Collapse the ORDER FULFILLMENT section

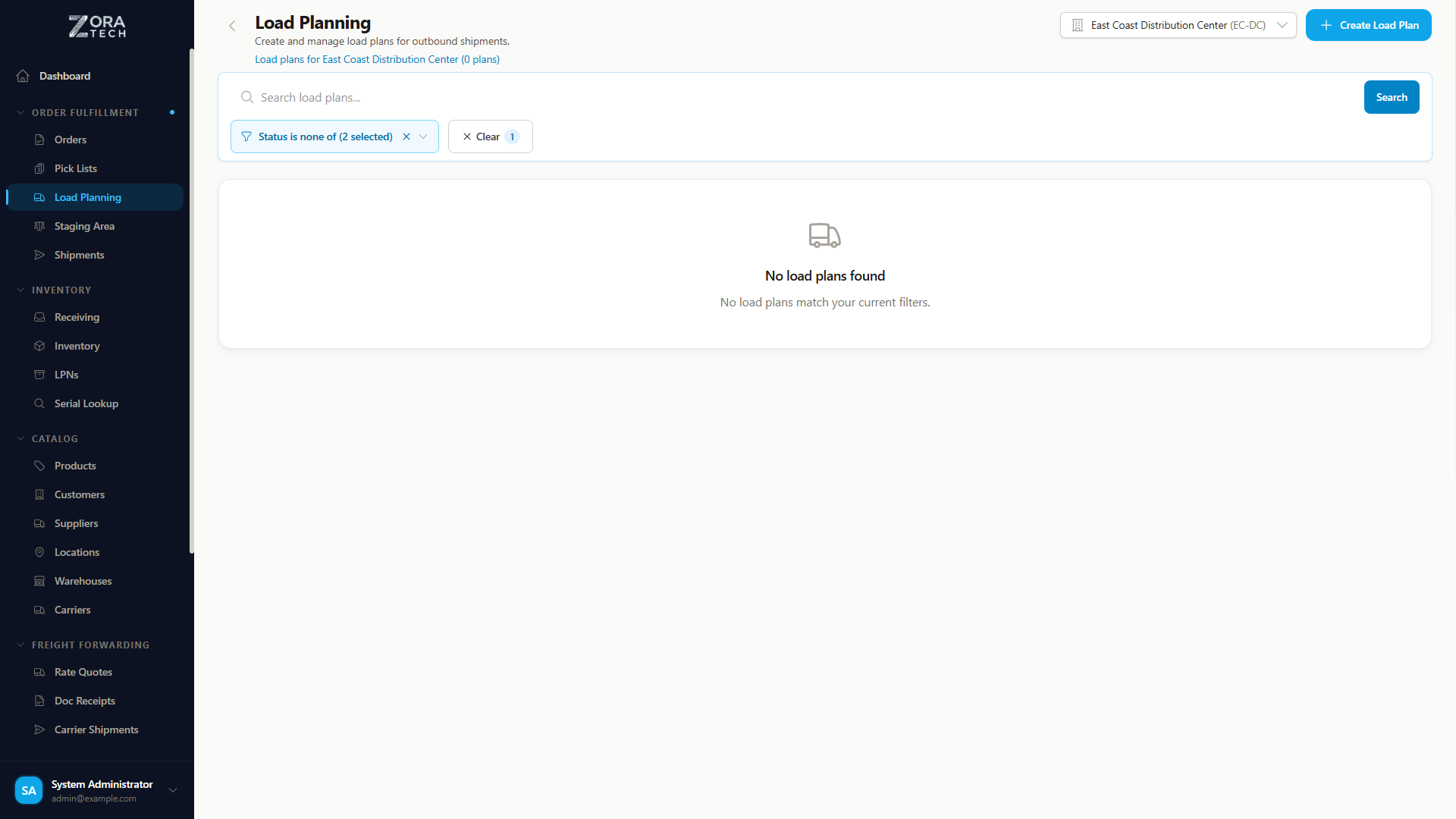[x=20, y=112]
